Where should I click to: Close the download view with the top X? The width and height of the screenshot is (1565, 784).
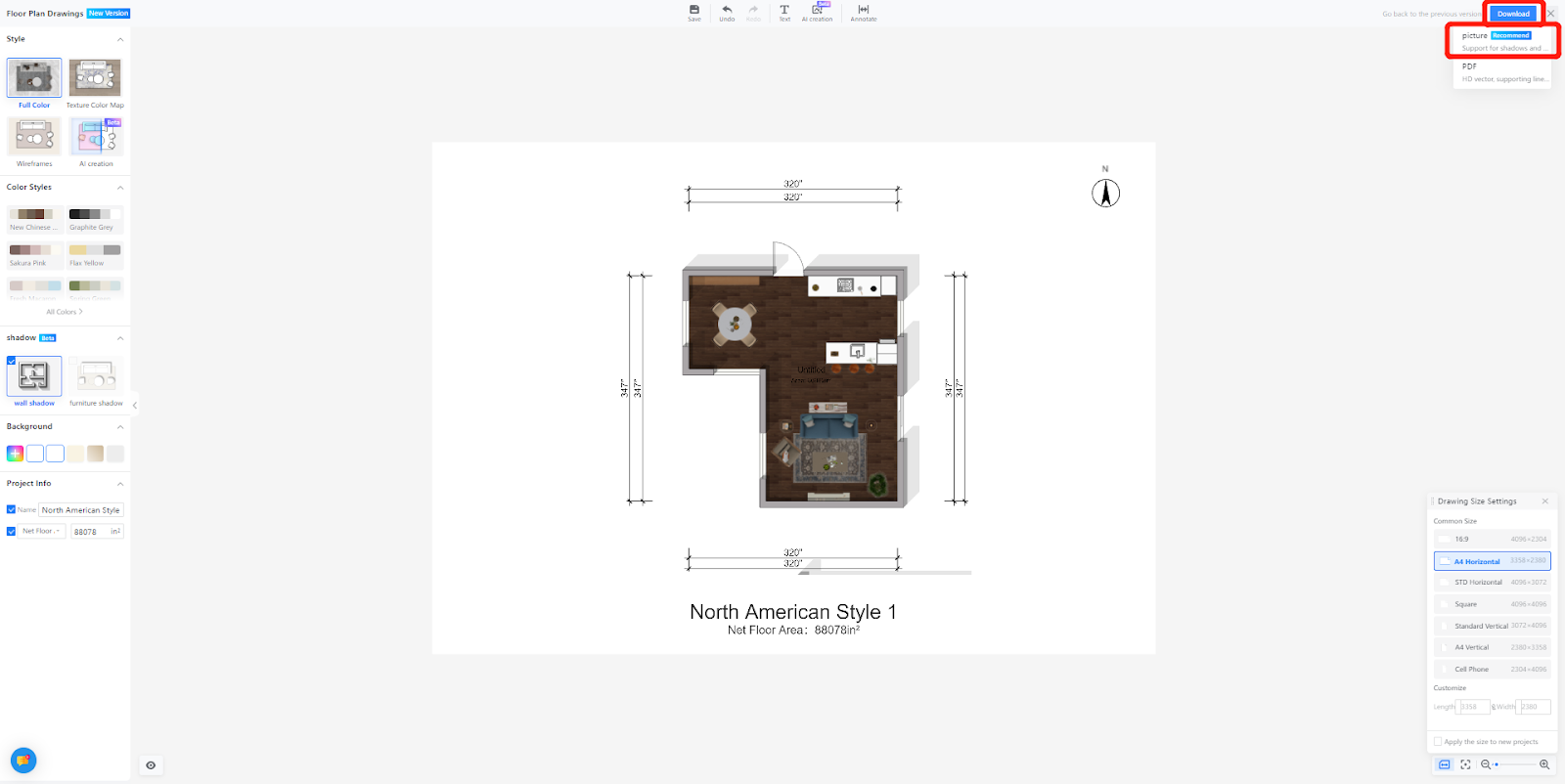pyautogui.click(x=1551, y=14)
